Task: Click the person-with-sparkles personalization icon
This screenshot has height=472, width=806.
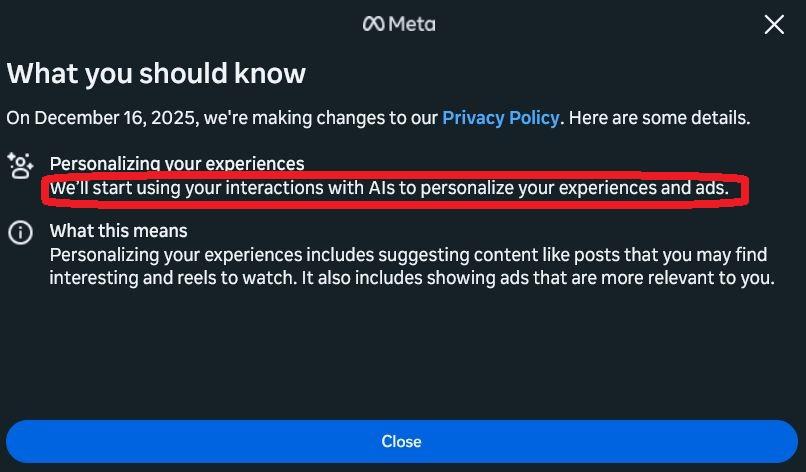Action: click(x=20, y=166)
